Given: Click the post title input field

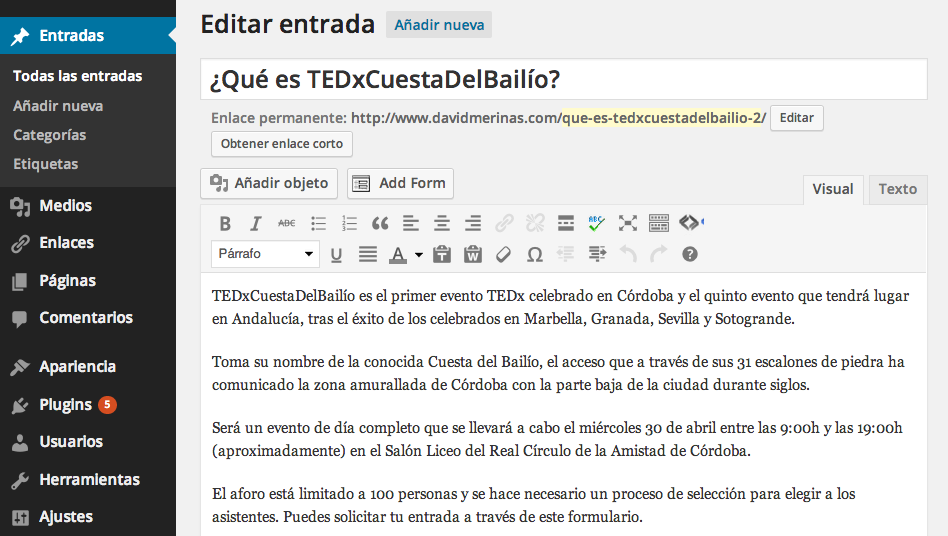Looking at the screenshot, I should click(x=563, y=79).
